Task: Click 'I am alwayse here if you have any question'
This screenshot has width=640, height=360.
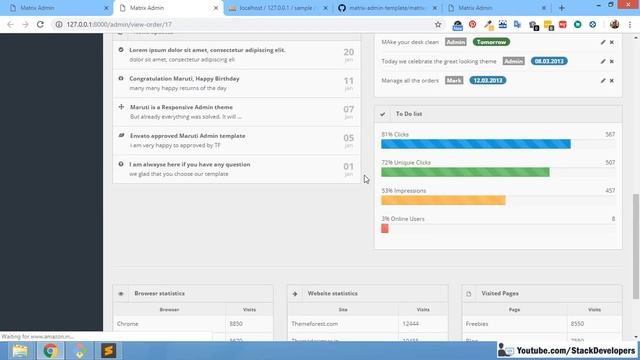Action: coord(190,164)
